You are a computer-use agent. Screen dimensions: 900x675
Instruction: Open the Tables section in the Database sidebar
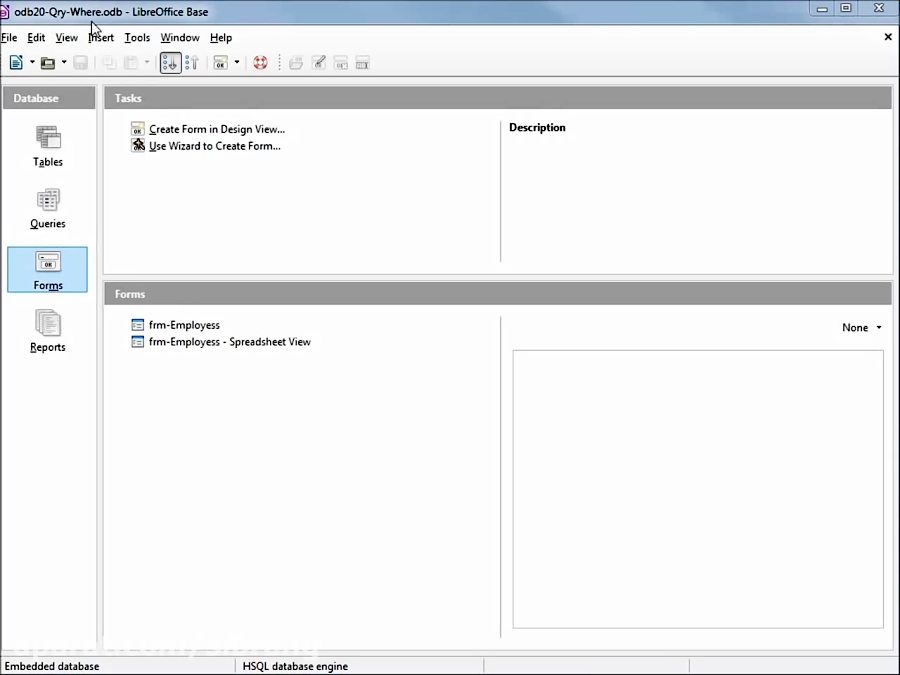point(47,145)
